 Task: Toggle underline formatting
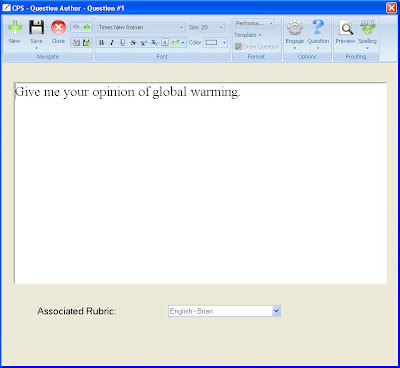[x=122, y=42]
